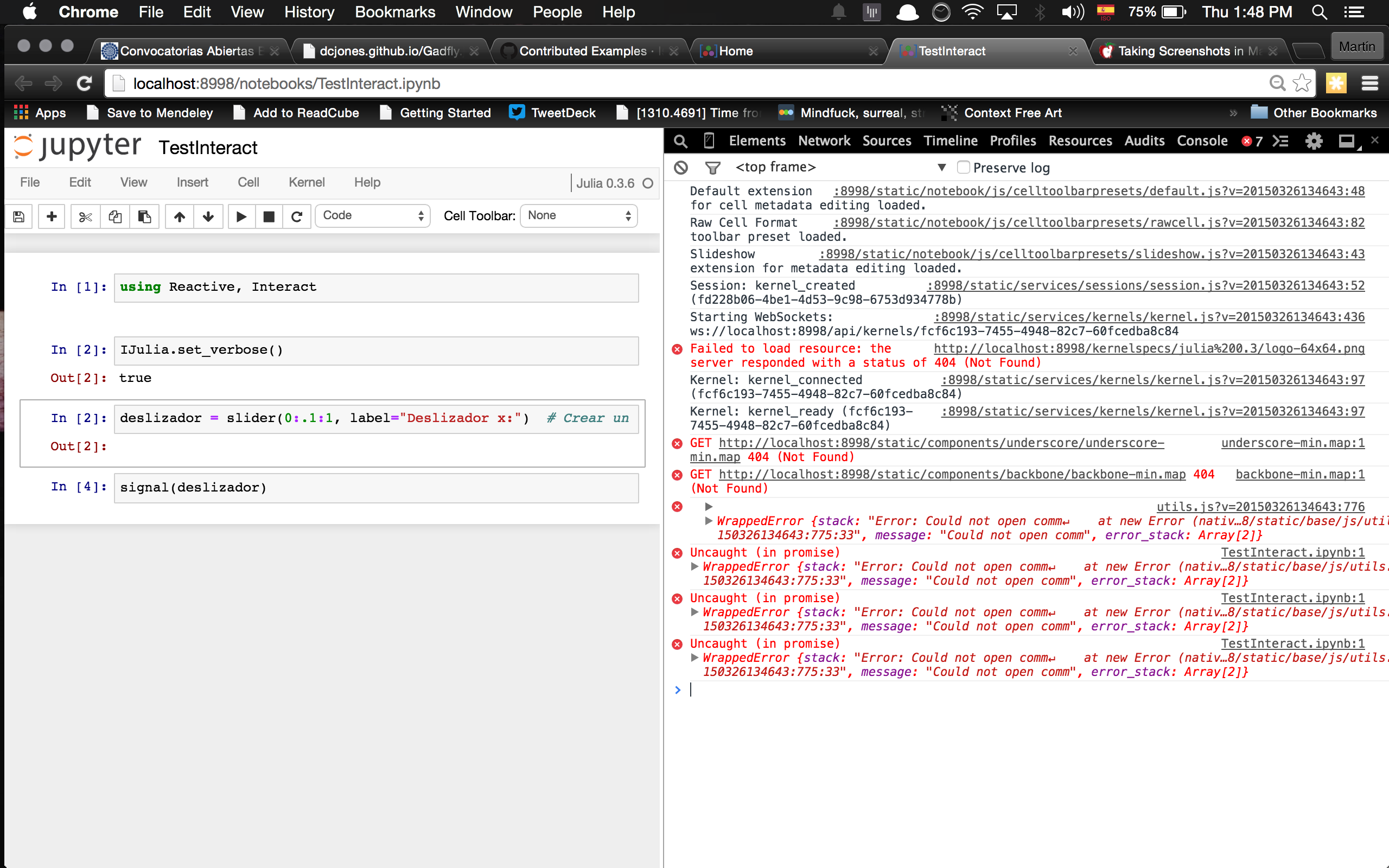Open the Kernel menu in Jupyter

(307, 183)
